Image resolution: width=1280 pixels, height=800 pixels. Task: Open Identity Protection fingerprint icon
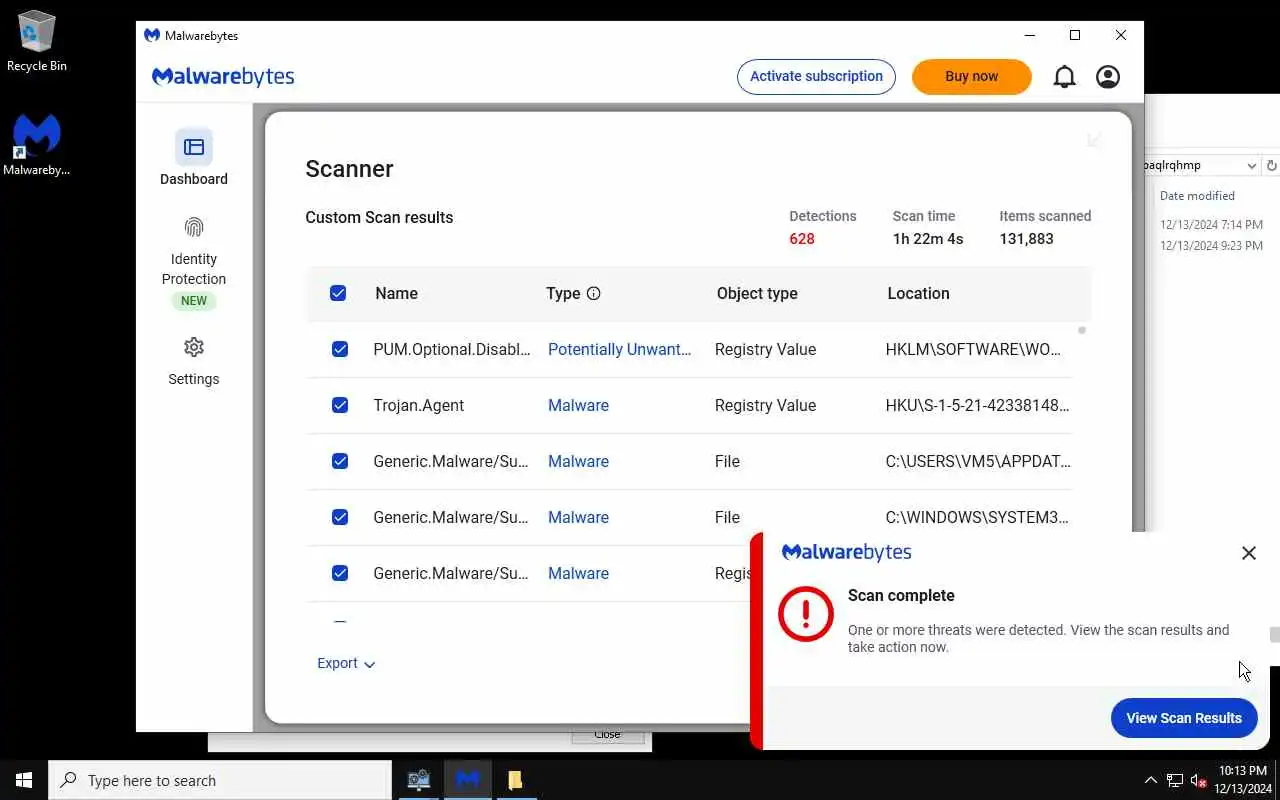[x=194, y=228]
